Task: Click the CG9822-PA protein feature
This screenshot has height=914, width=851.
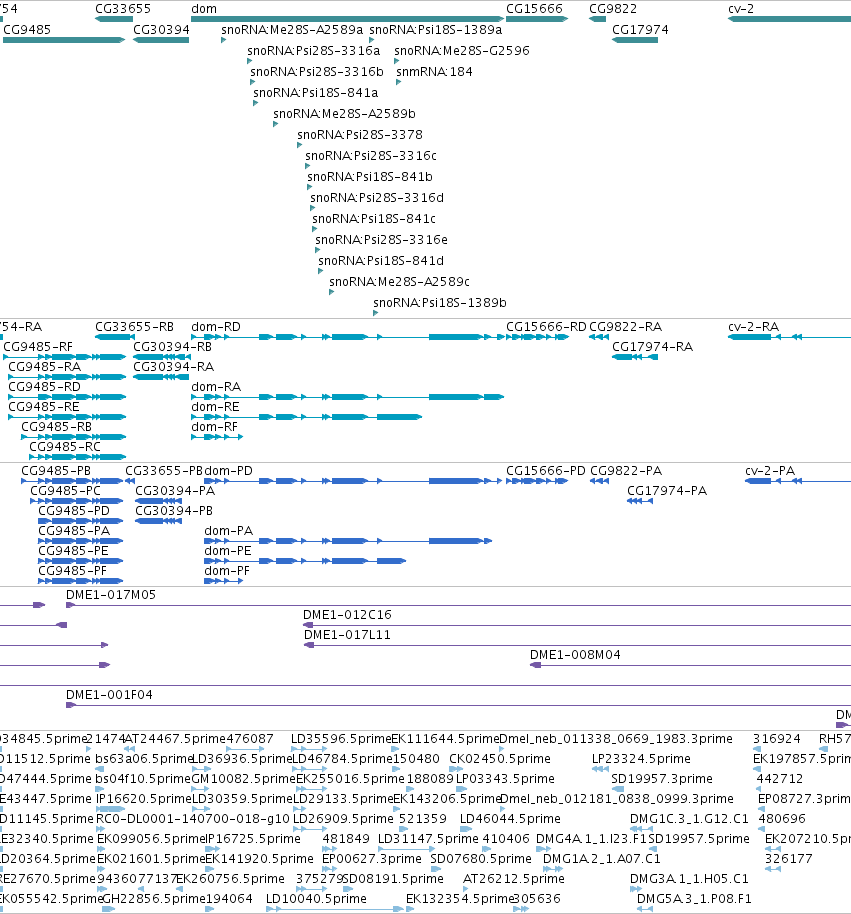Action: pos(599,481)
